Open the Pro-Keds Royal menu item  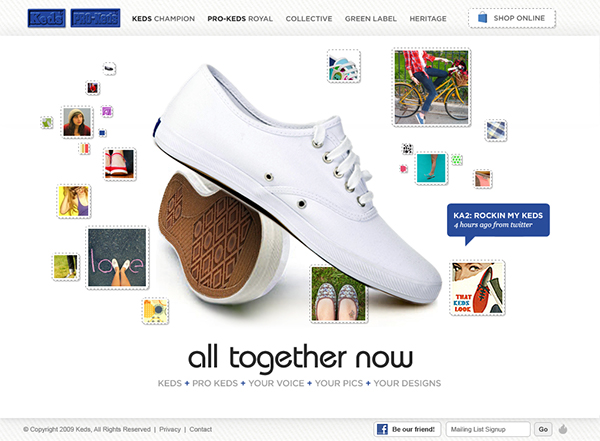[240, 19]
